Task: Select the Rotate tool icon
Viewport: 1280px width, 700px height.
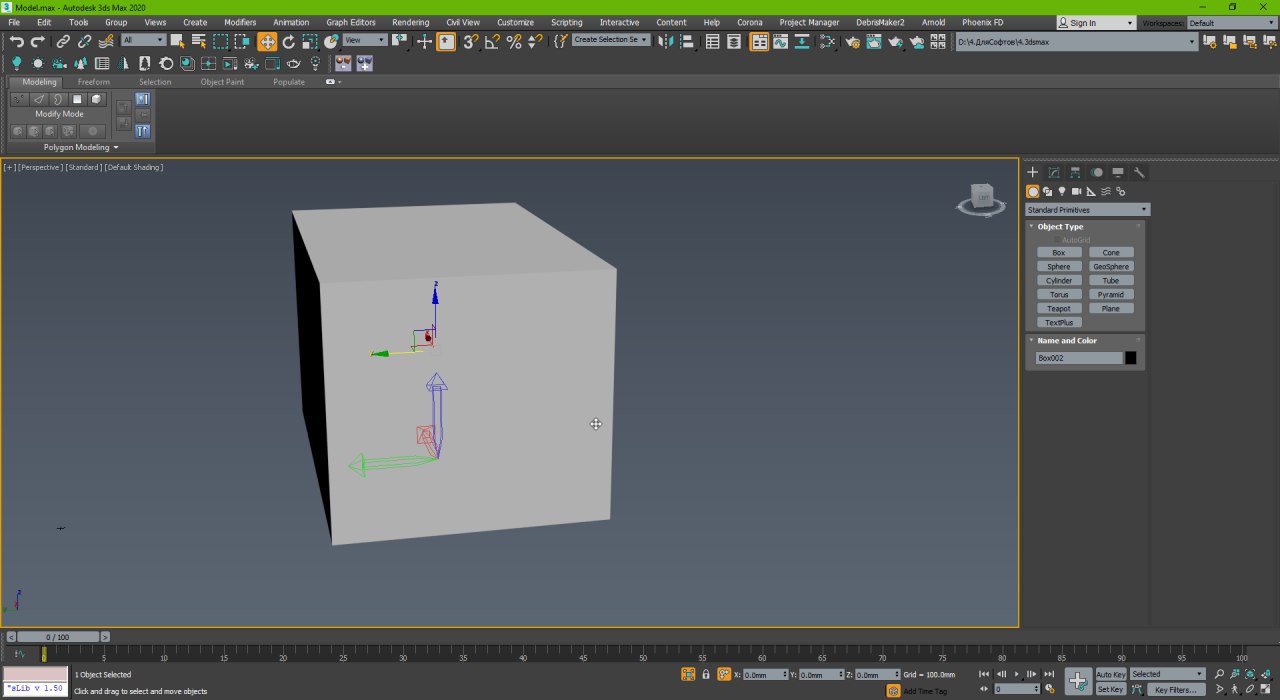Action: coord(289,41)
